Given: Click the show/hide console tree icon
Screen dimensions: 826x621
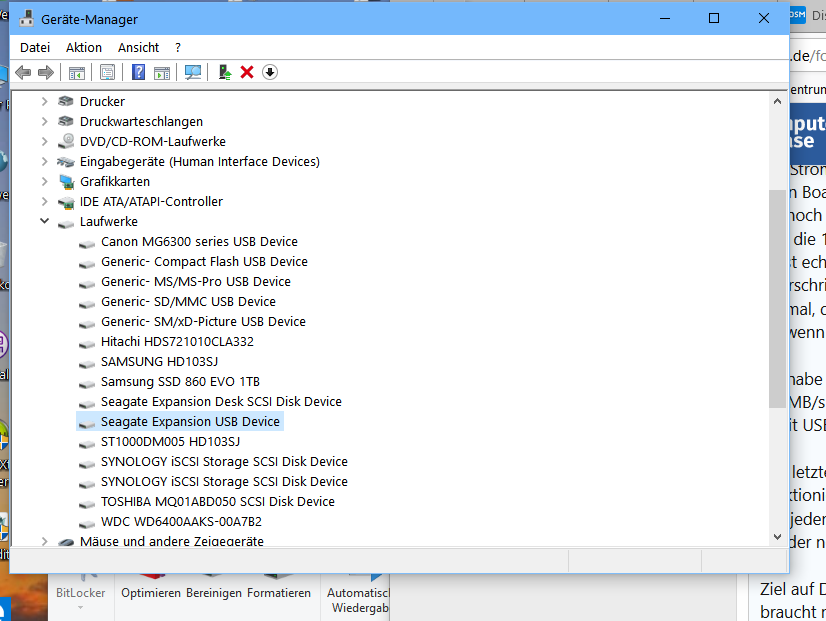Looking at the screenshot, I should coord(77,72).
